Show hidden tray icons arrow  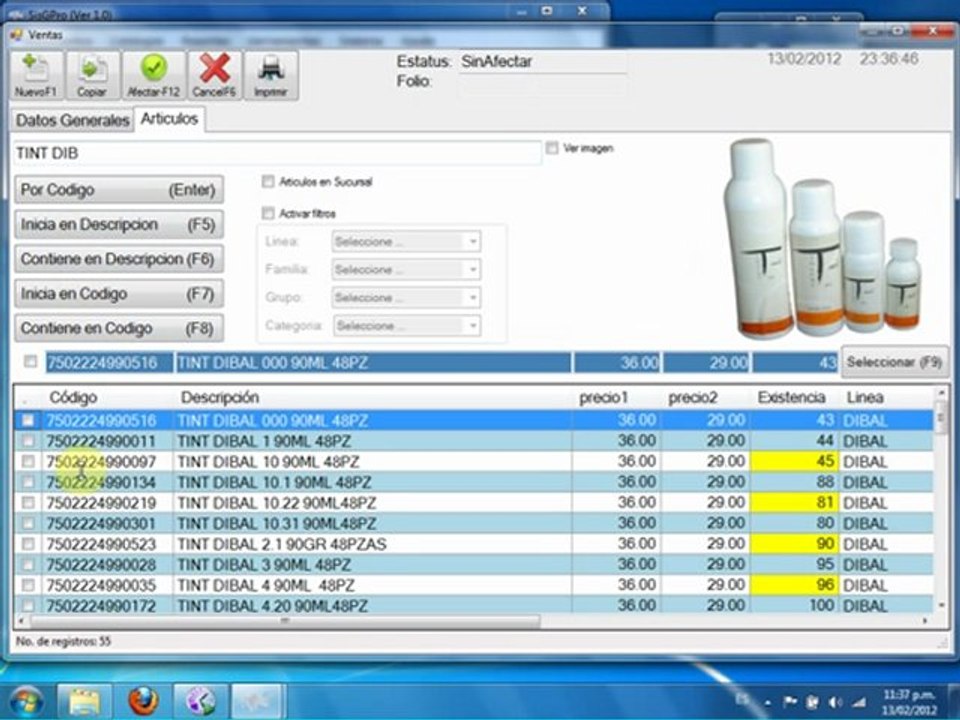point(767,703)
